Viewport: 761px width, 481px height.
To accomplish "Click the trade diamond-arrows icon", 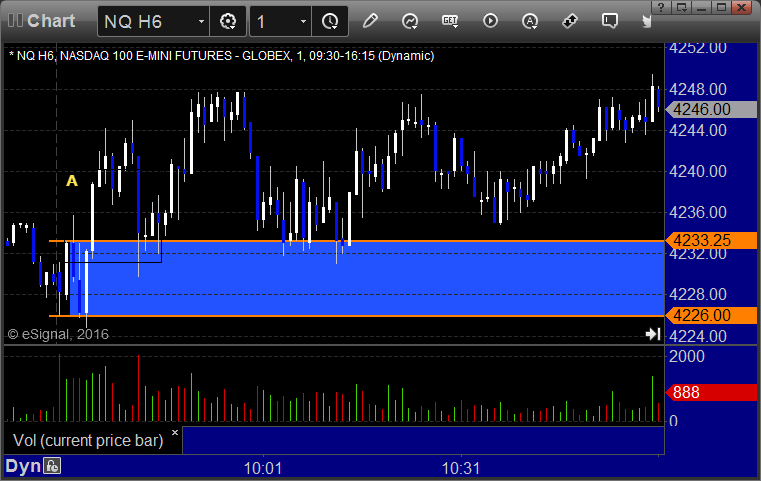I will pos(569,21).
